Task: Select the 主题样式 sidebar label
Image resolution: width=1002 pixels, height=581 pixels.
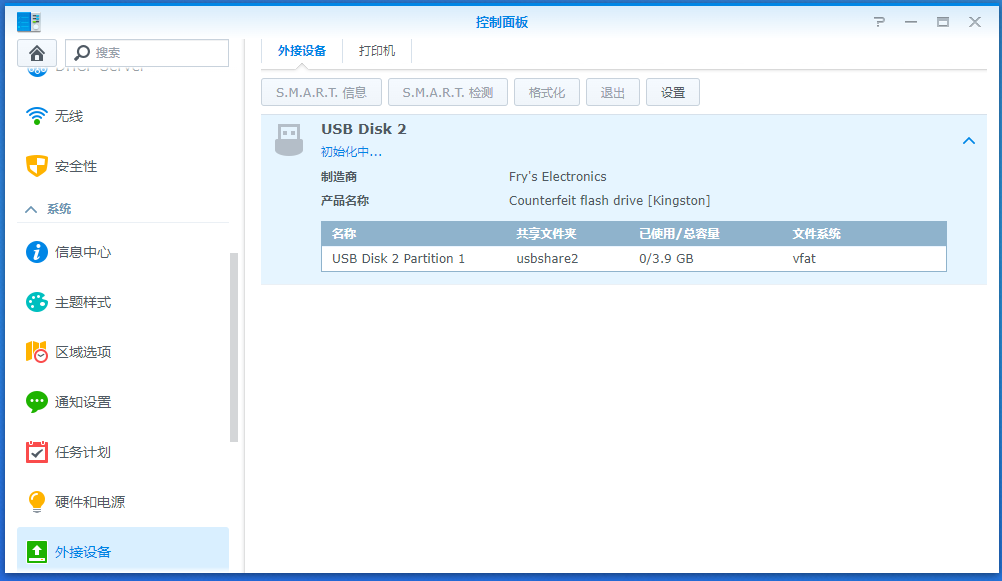Action: (x=83, y=302)
